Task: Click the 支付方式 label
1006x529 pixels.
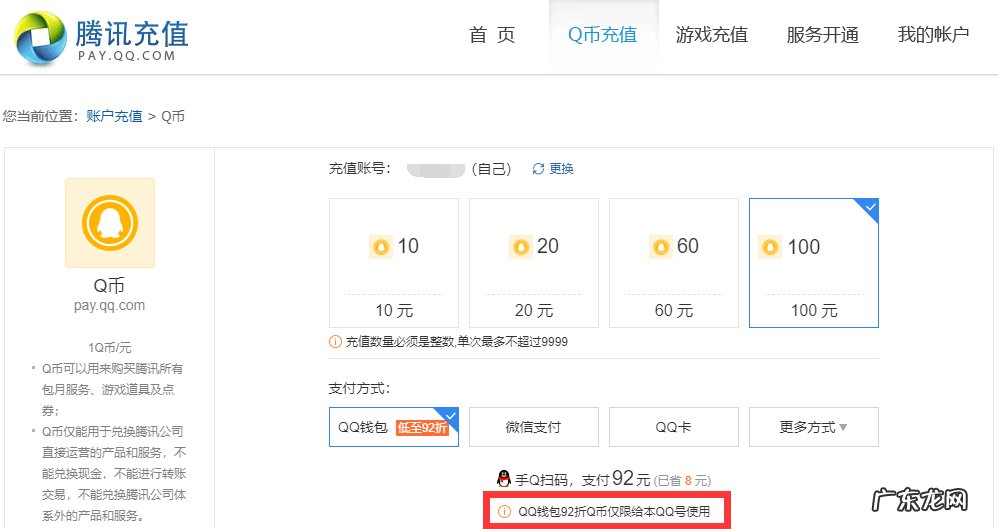Action: [360, 389]
